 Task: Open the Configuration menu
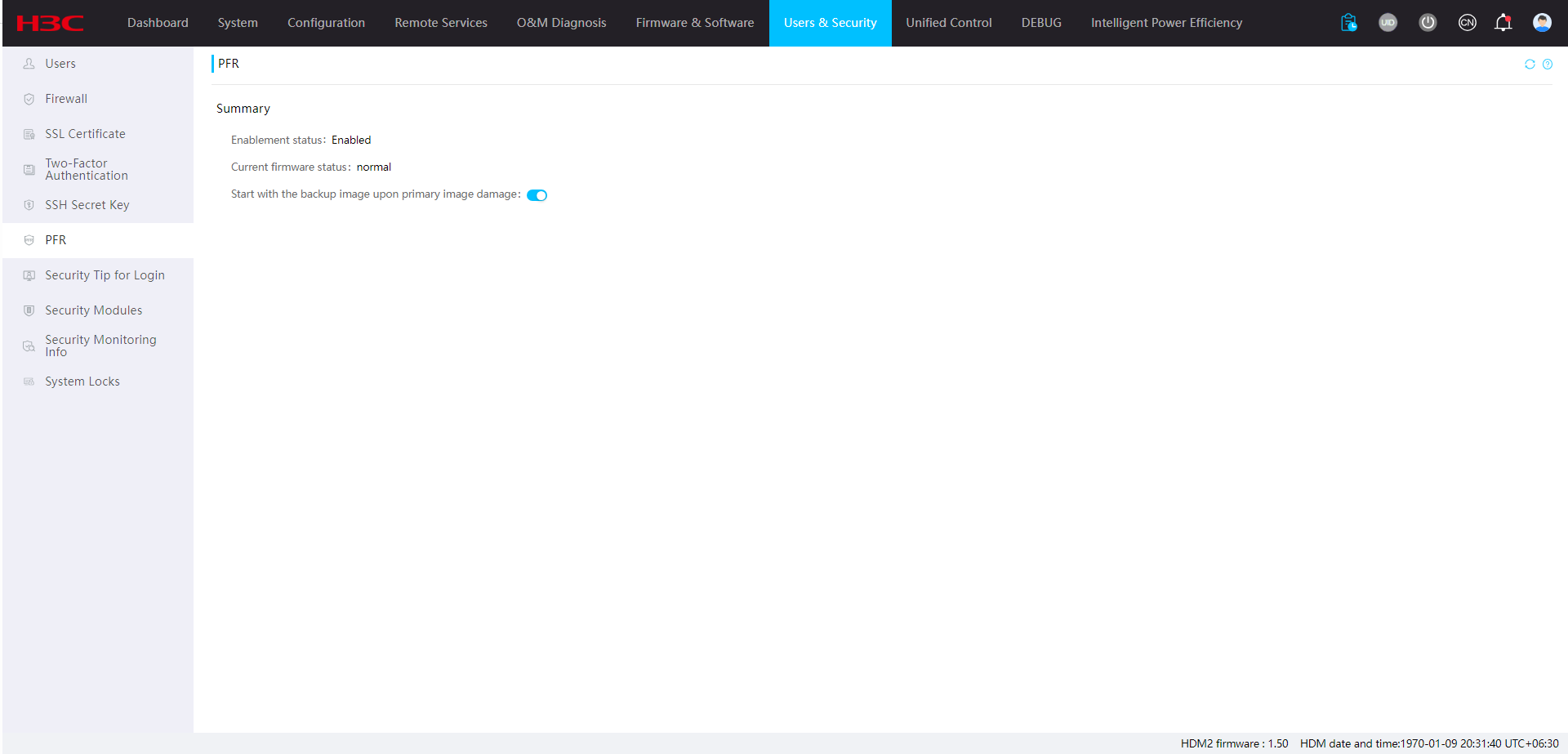click(326, 23)
